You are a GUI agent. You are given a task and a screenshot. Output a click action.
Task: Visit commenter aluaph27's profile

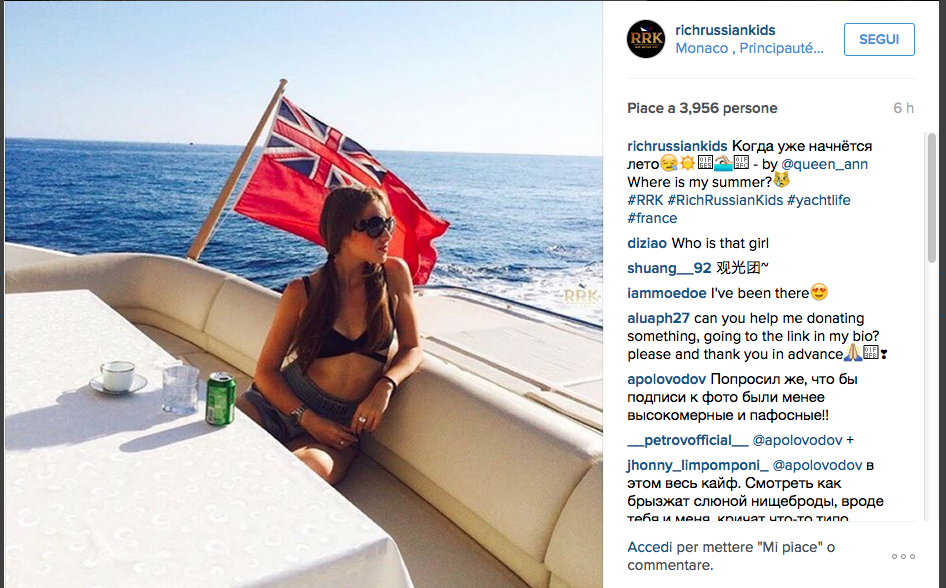pos(658,318)
